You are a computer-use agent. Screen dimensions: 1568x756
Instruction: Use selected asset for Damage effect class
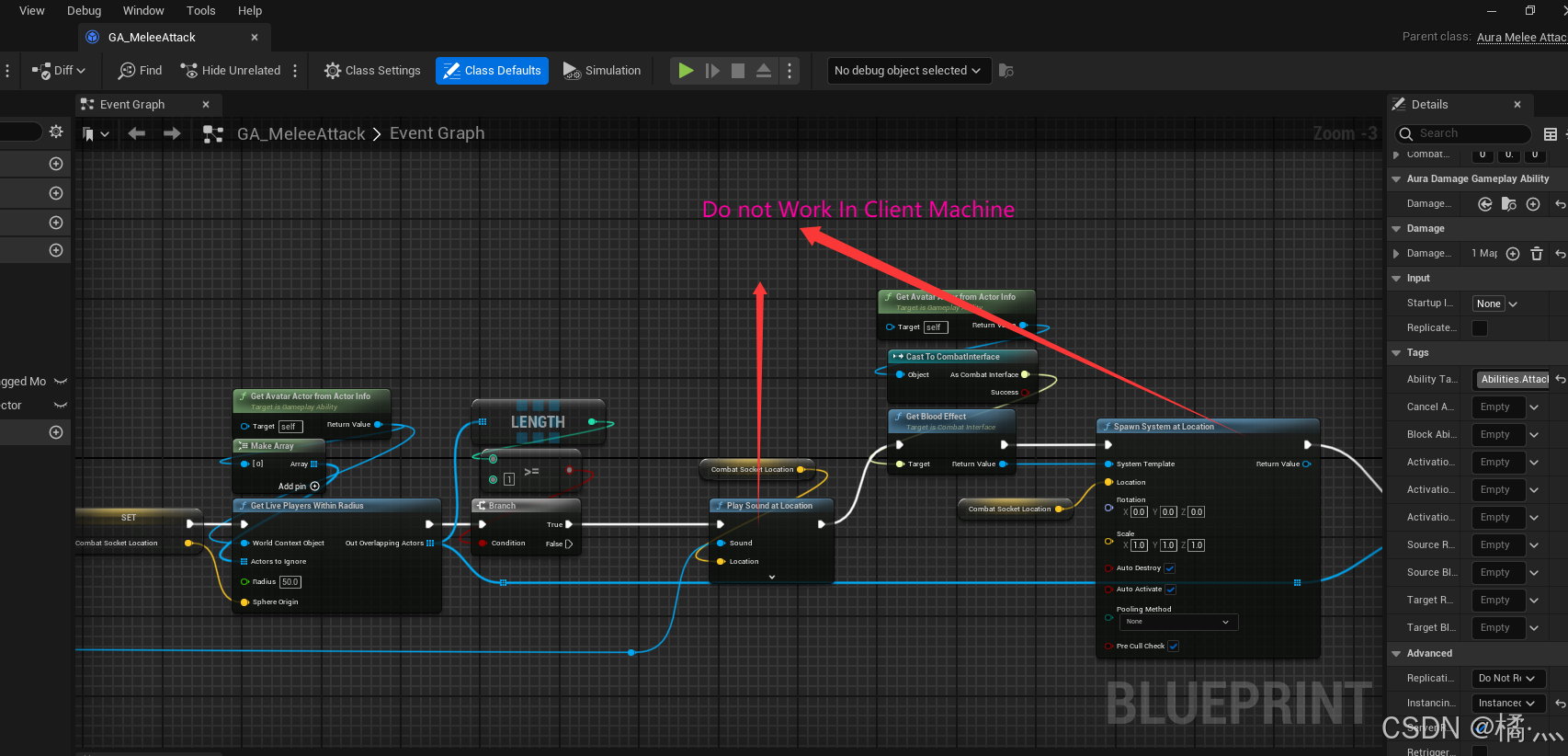1485,204
